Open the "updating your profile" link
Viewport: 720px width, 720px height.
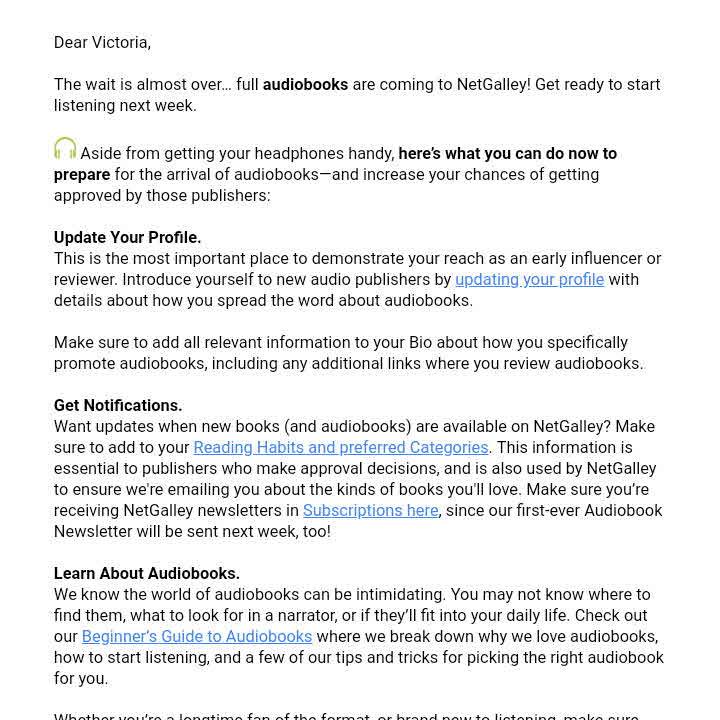[529, 279]
